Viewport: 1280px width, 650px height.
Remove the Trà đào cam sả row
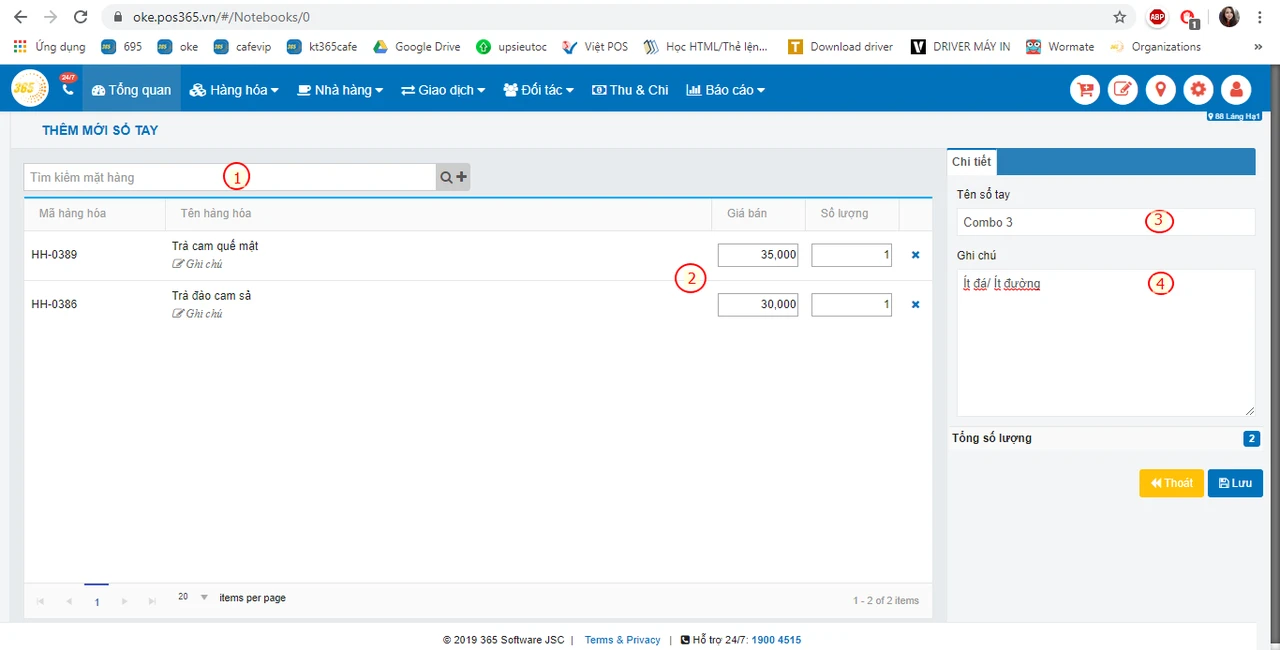point(915,304)
